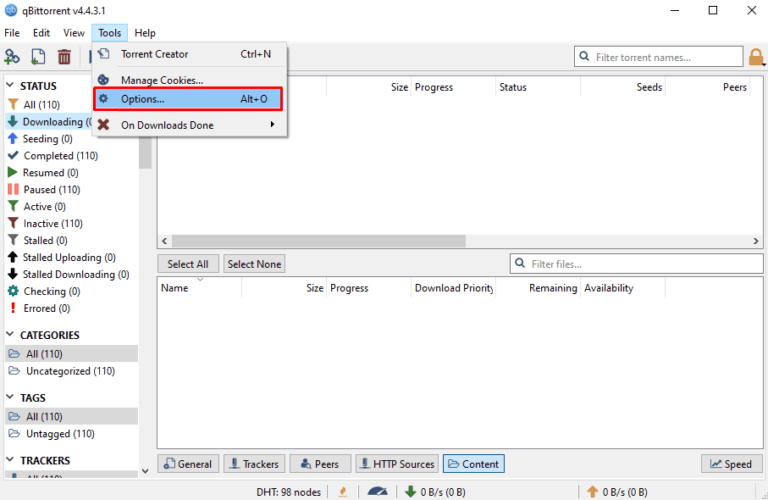Viewport: 768px width, 500px height.
Task: Switch to the HTTP Sources tab
Action: pyautogui.click(x=397, y=464)
